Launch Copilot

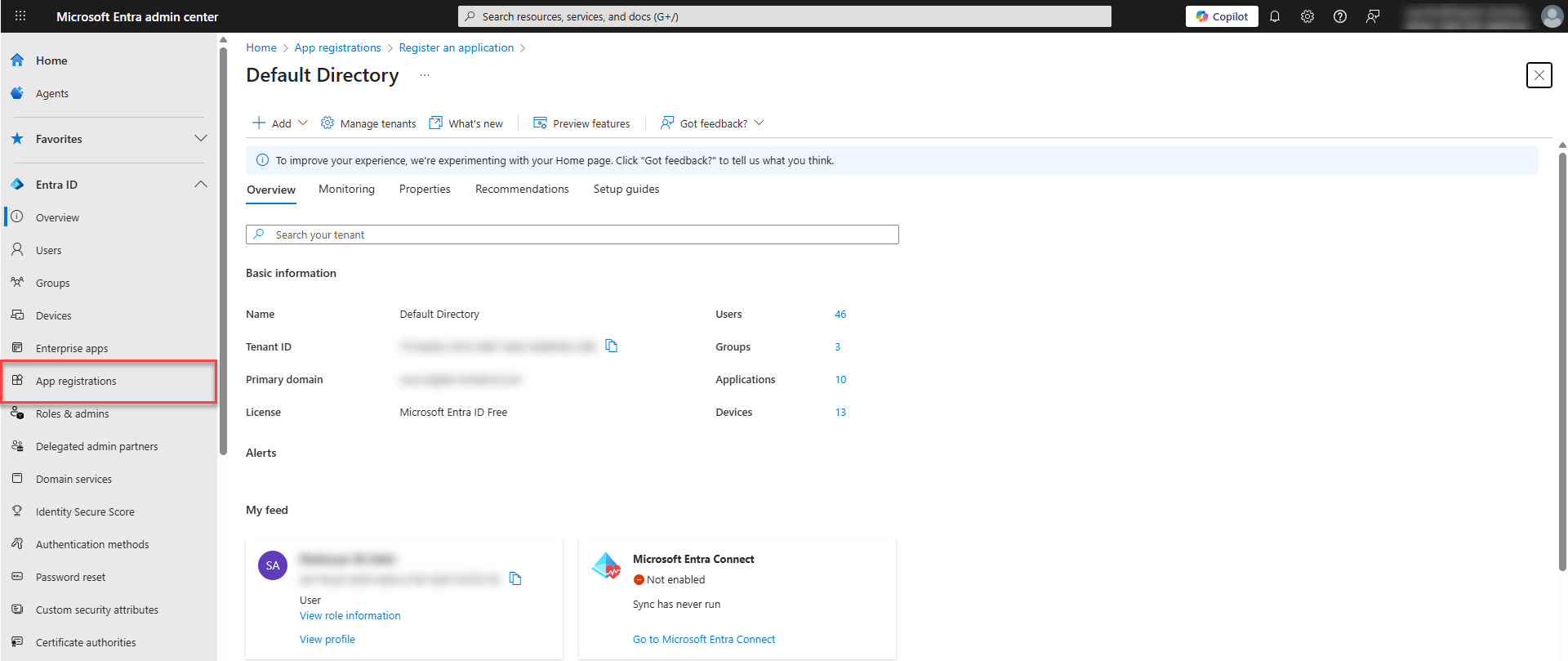[1222, 16]
